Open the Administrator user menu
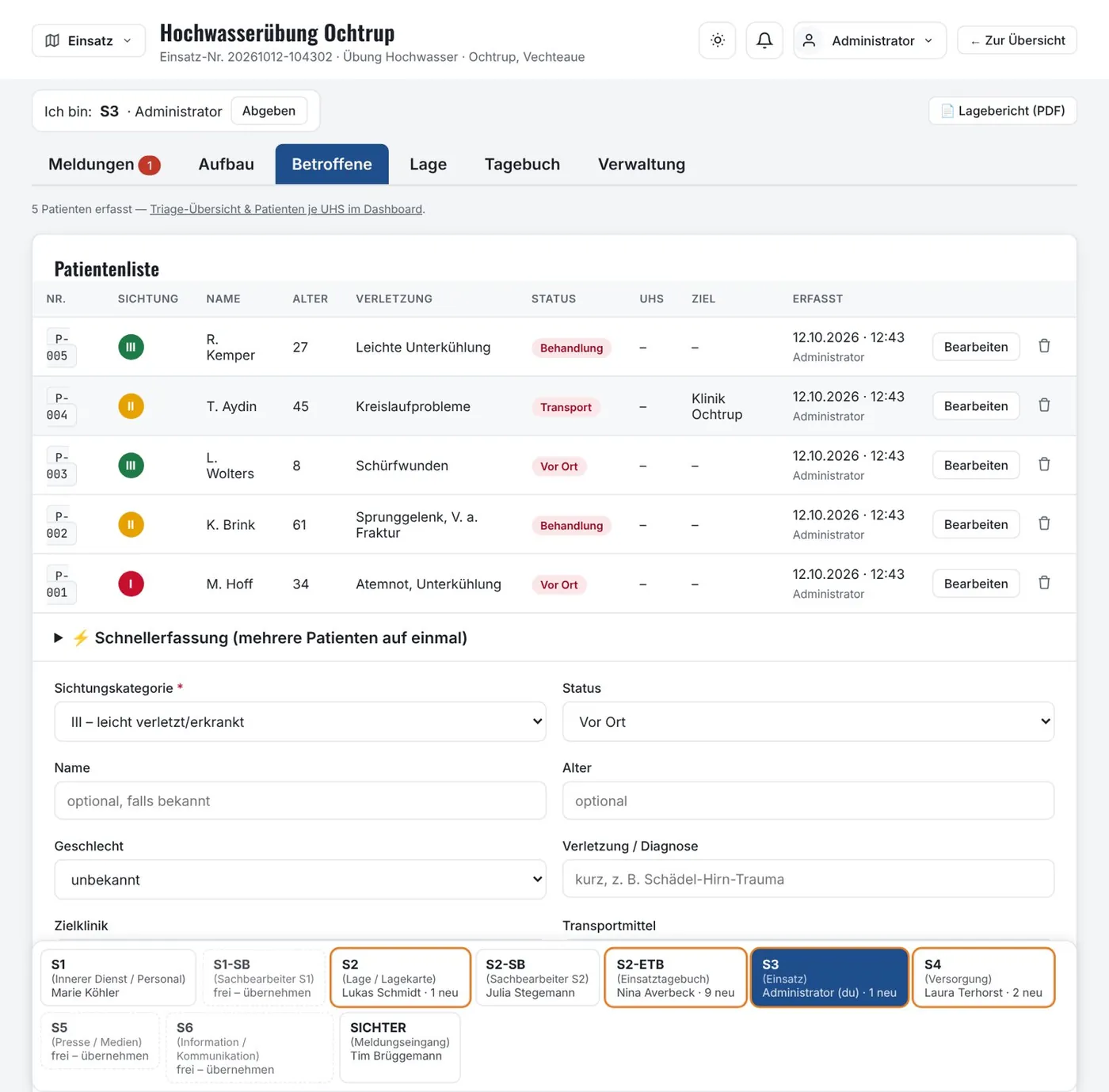The image size is (1109, 1092). click(x=870, y=40)
